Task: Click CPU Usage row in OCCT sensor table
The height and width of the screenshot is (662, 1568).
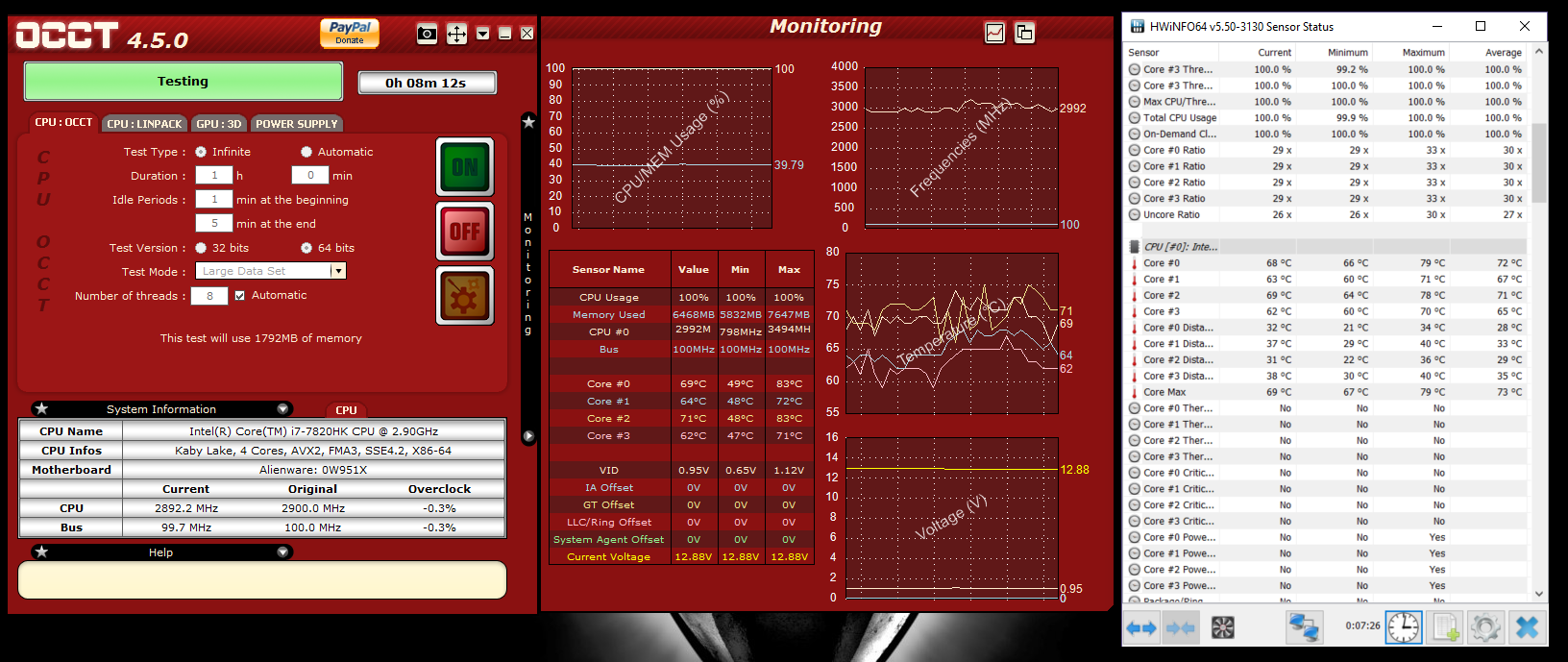Action: [x=681, y=297]
